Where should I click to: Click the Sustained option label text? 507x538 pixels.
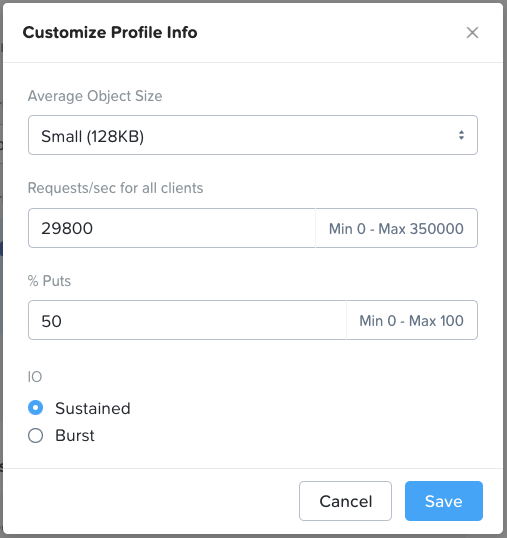coord(93,408)
